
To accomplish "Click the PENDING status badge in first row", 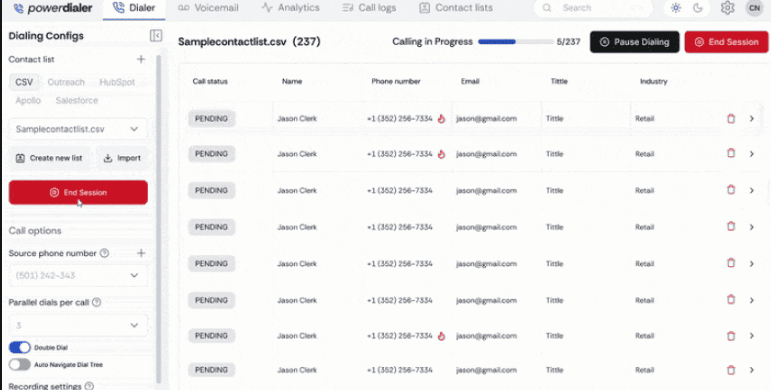I will point(211,119).
